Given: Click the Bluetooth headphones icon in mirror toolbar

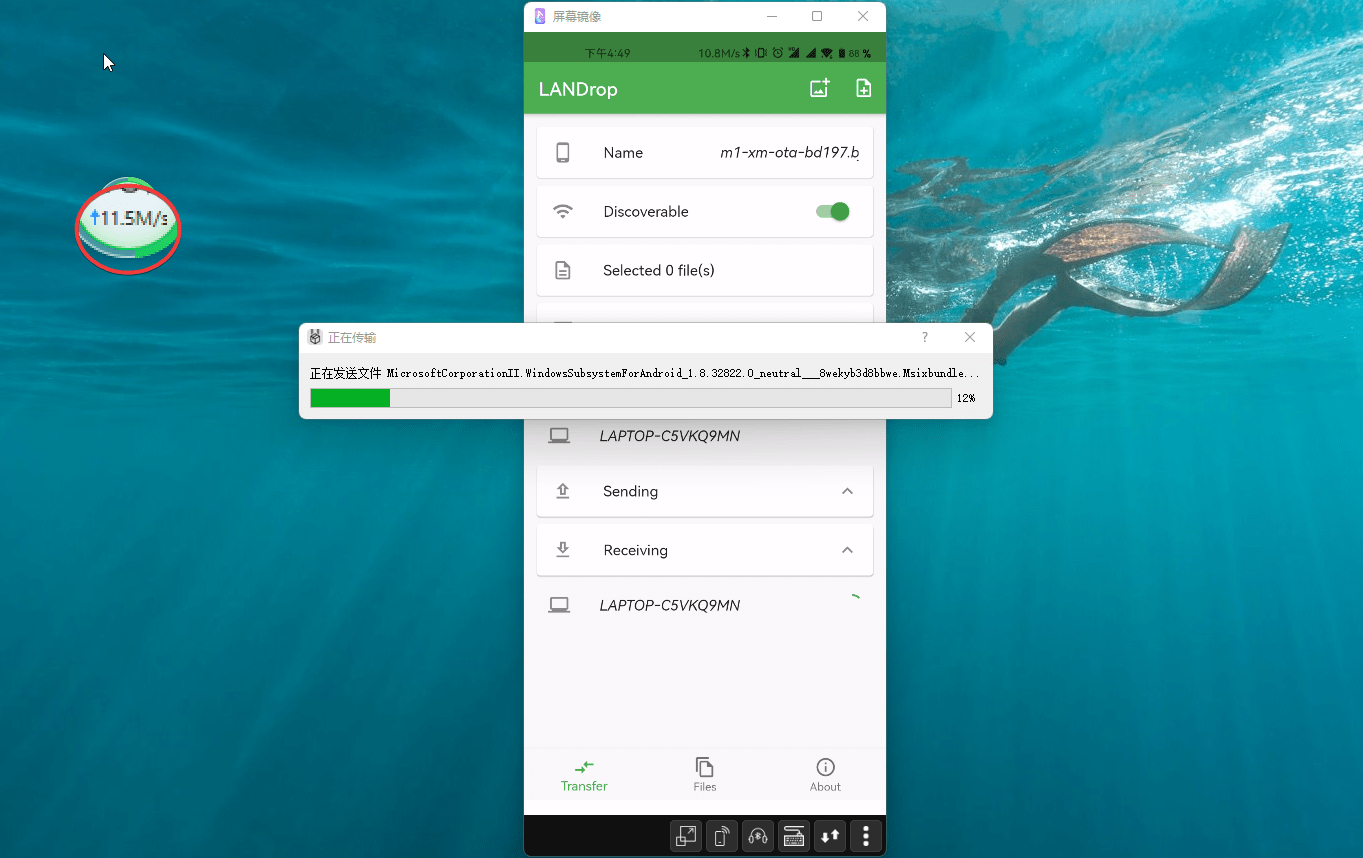Looking at the screenshot, I should pos(758,836).
